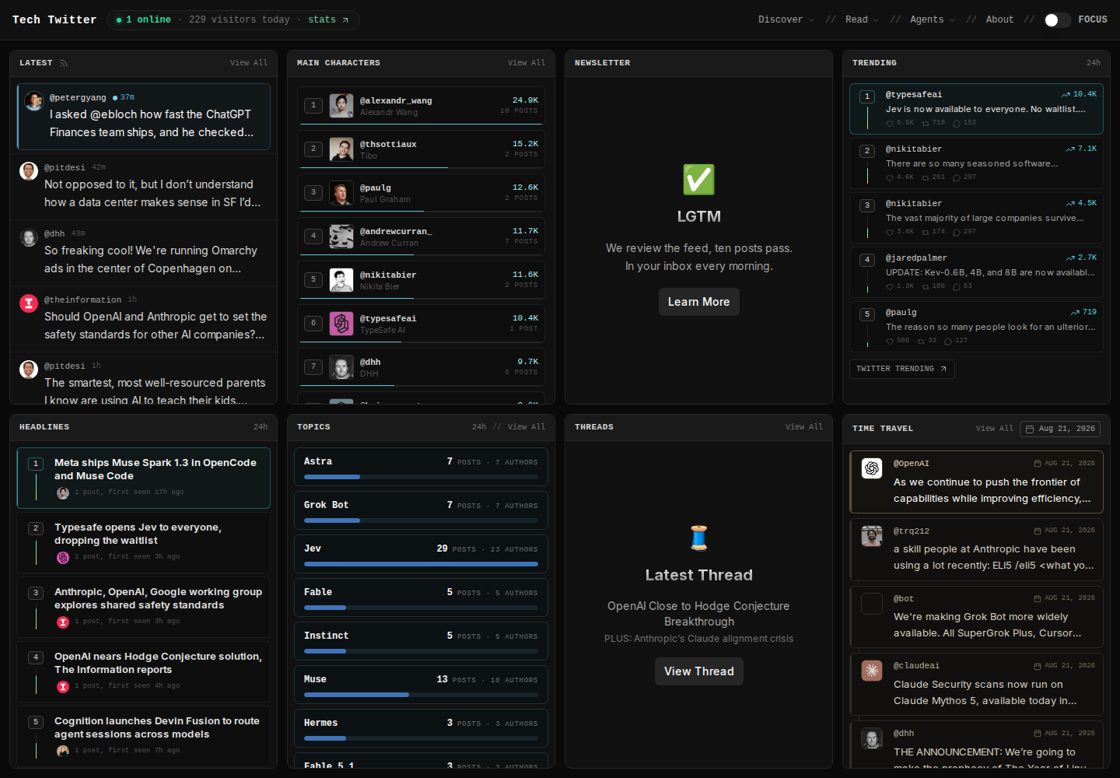Click pink avatar under Typesafe headline
The image size is (1120, 778).
tap(63, 557)
